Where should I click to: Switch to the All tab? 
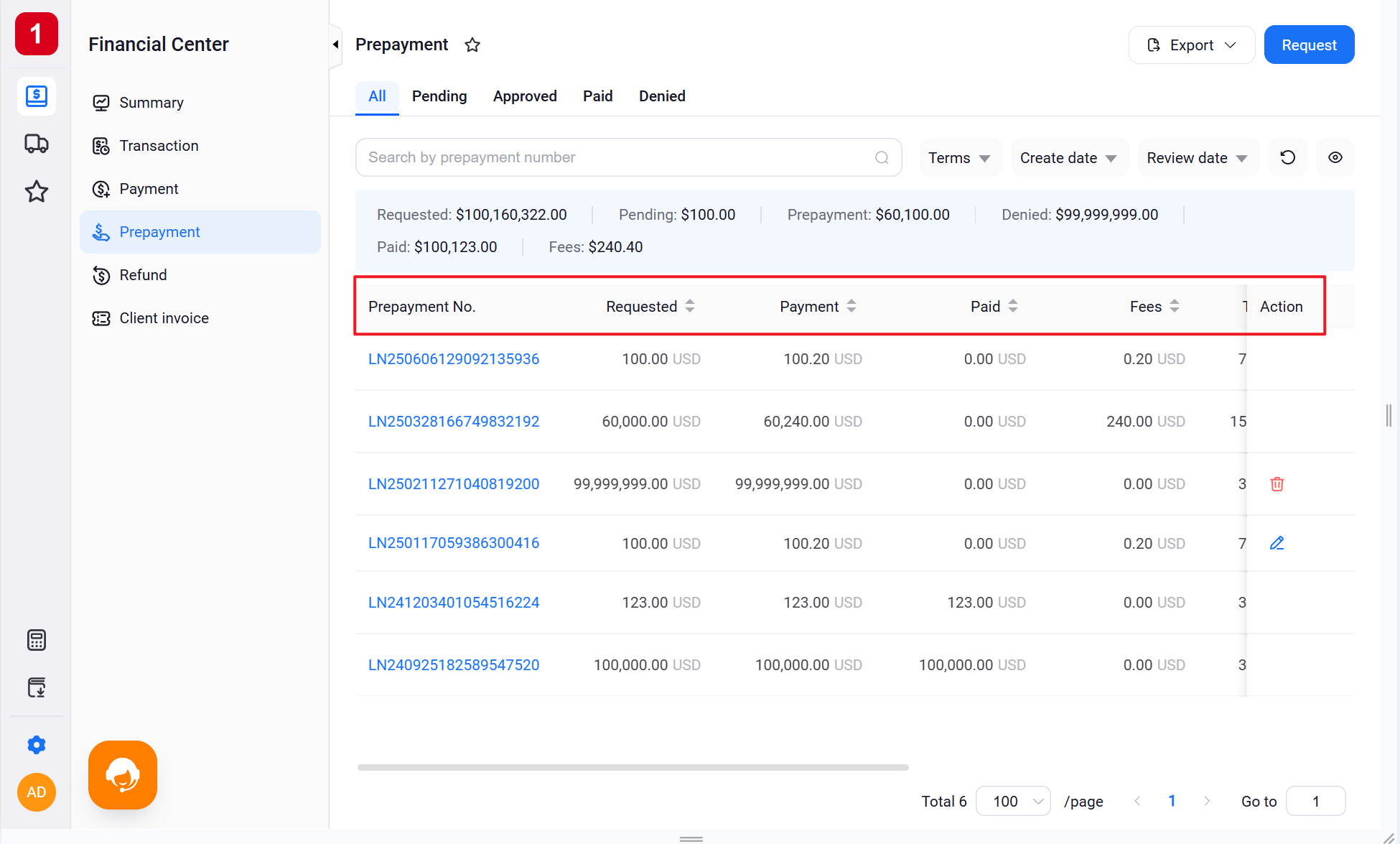point(377,96)
